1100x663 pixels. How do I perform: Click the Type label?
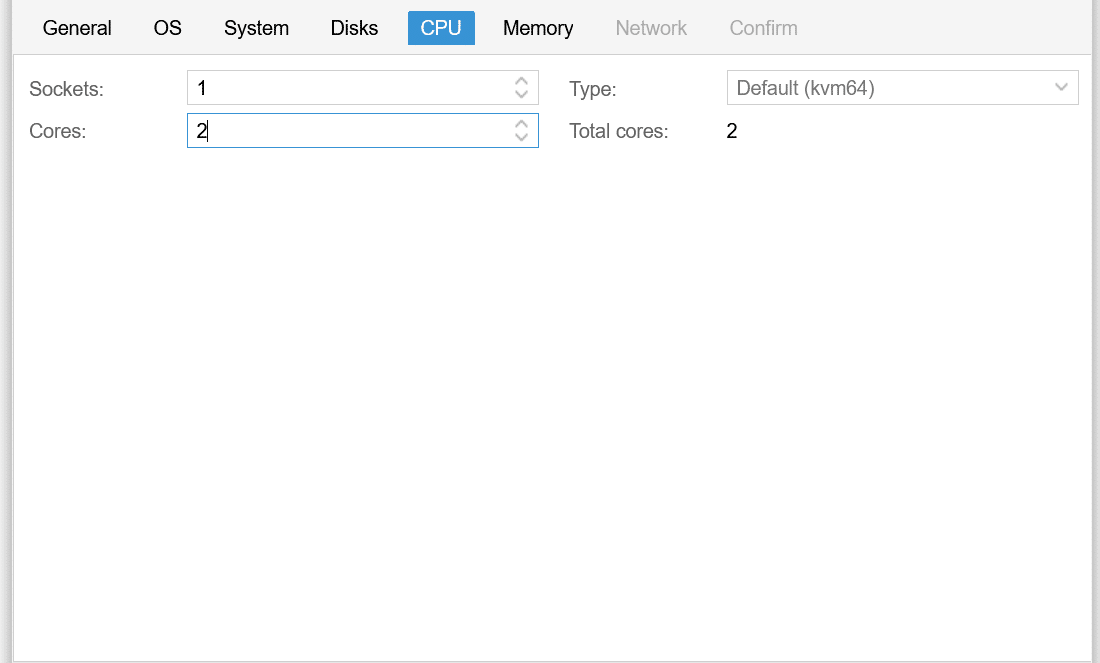point(593,89)
